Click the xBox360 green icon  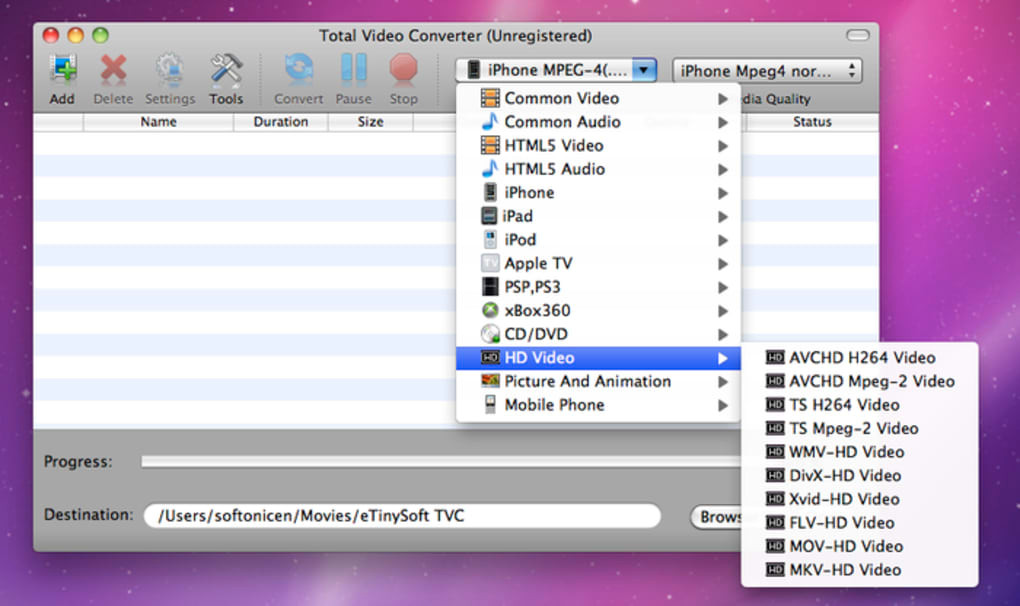(x=490, y=310)
